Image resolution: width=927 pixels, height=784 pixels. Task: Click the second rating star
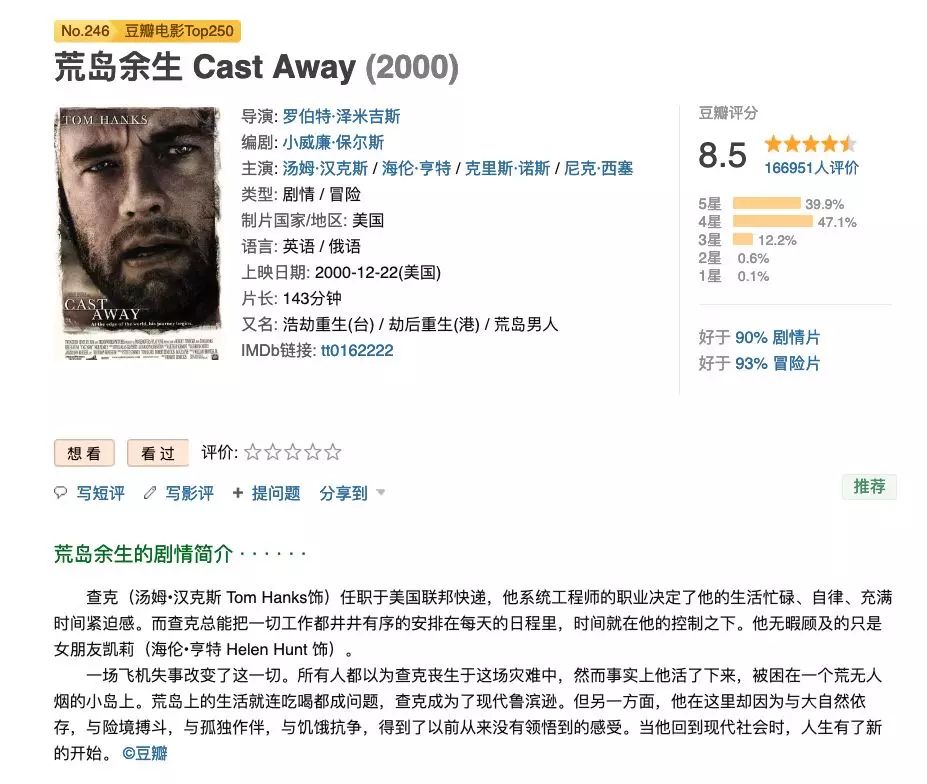(x=272, y=453)
